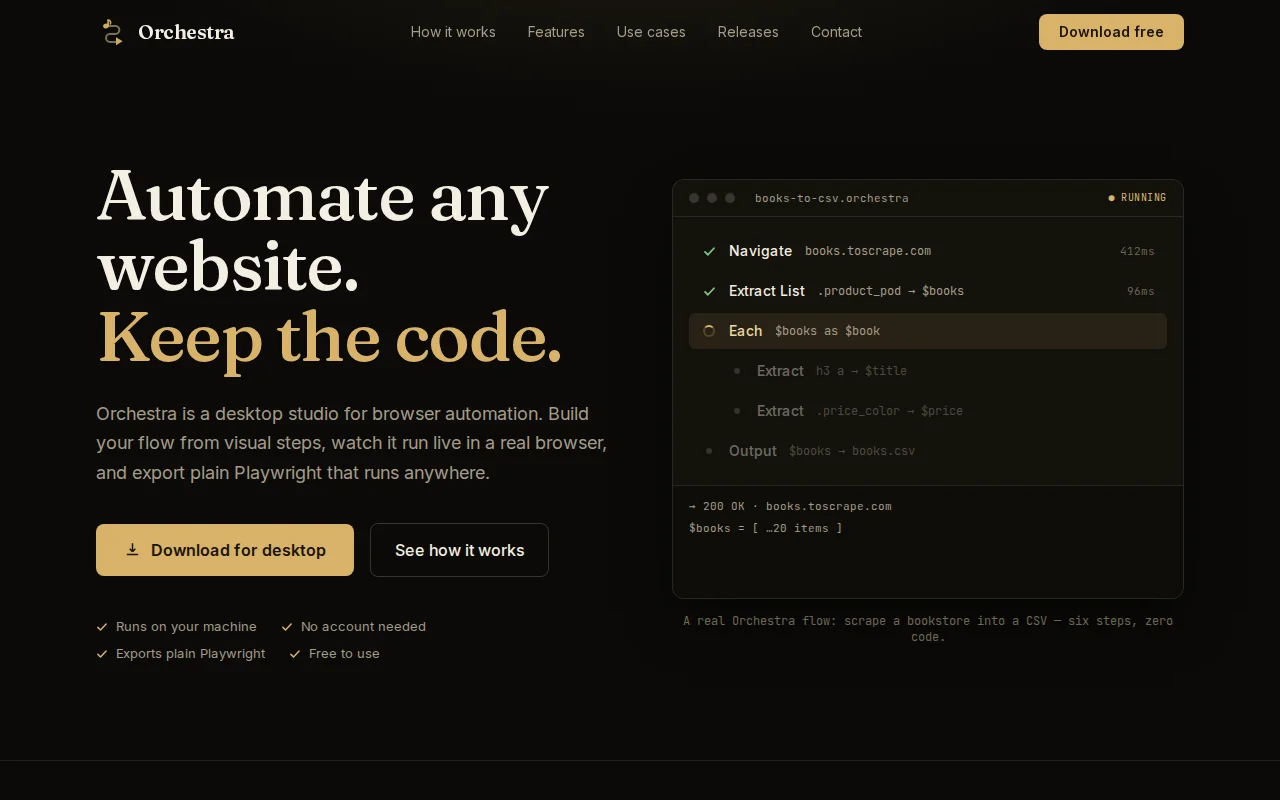Click the 'Automate any website.' headline

click(x=323, y=231)
